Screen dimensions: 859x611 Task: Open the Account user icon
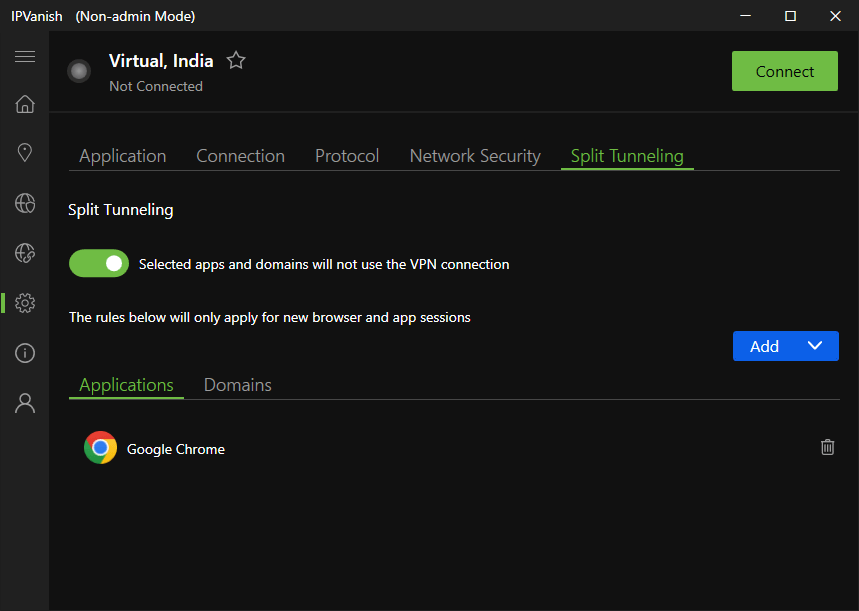coord(25,403)
